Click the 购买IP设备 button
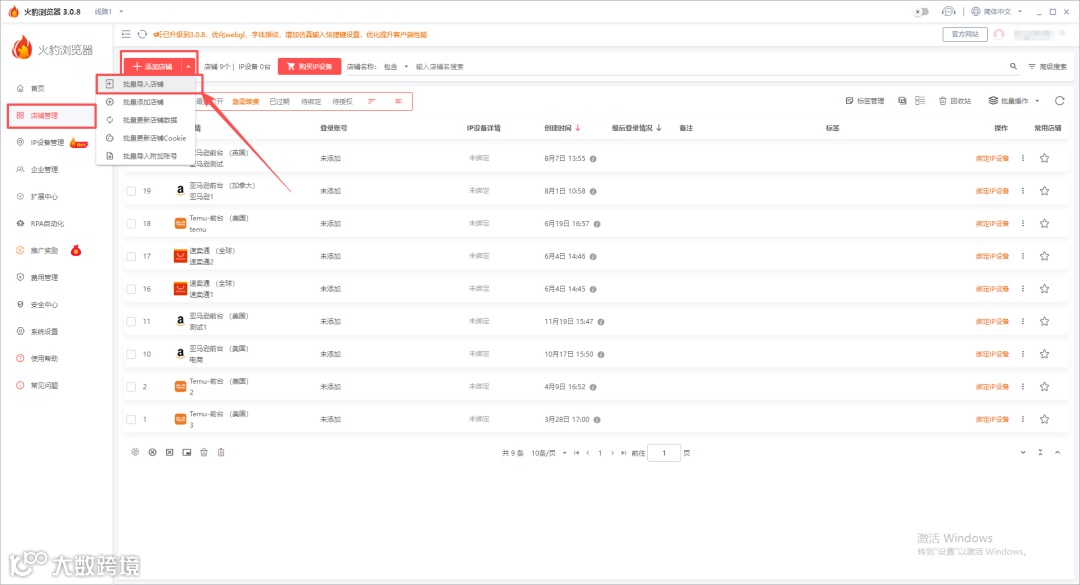The height and width of the screenshot is (585, 1080). [x=309, y=67]
